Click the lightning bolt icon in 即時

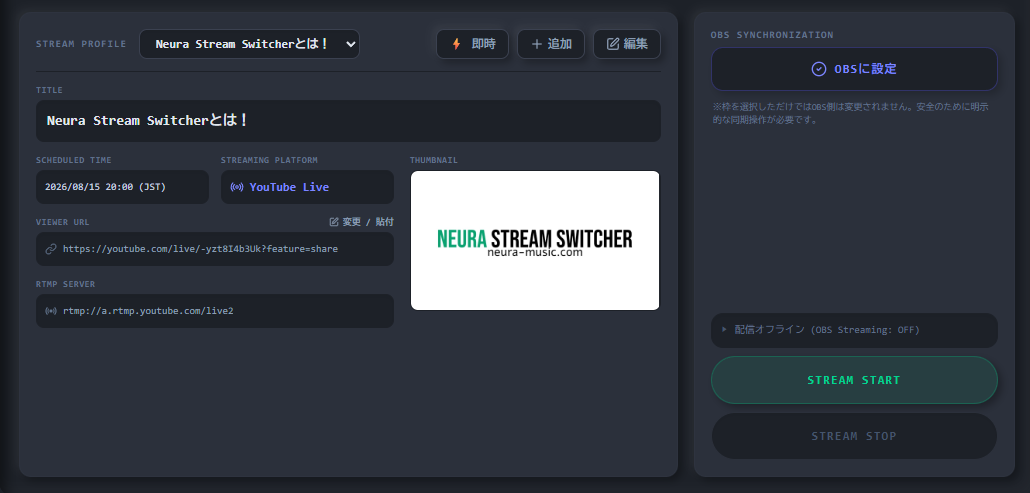(457, 44)
